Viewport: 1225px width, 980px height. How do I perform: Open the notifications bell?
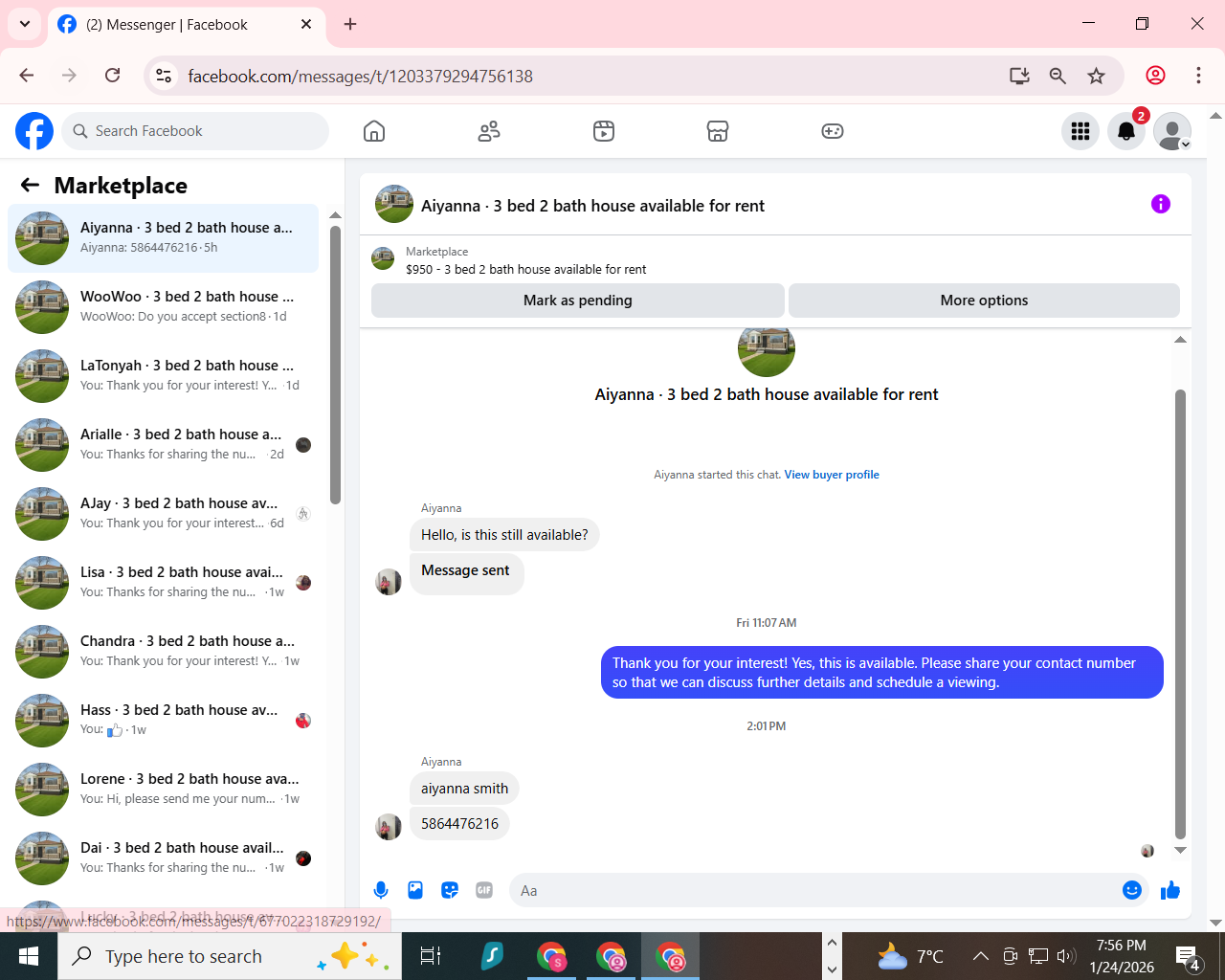click(x=1126, y=131)
